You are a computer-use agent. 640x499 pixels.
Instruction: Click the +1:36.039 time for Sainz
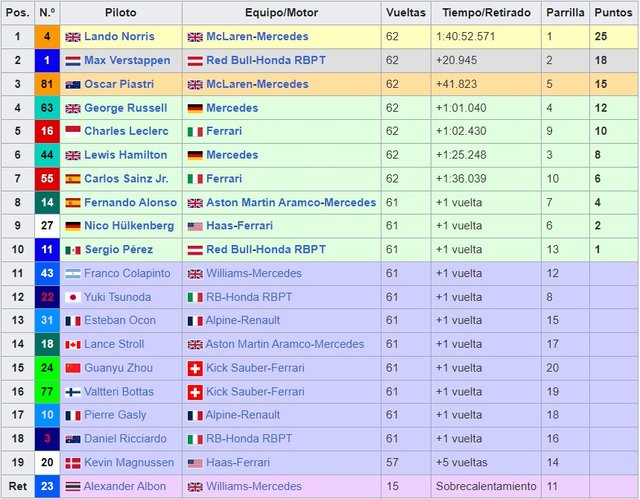[x=461, y=179]
